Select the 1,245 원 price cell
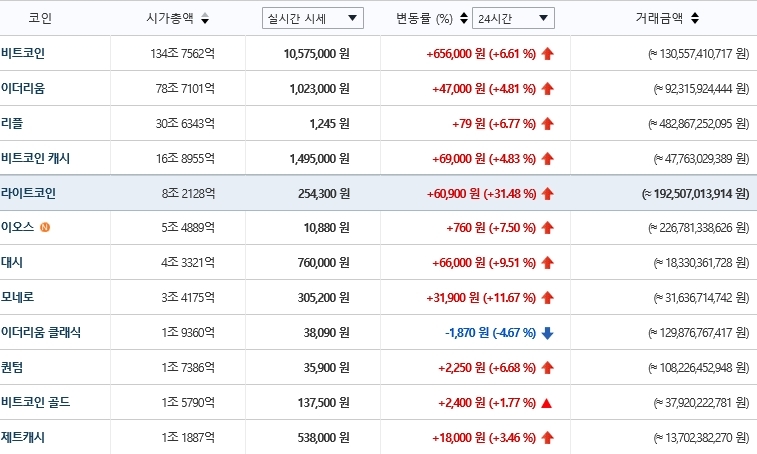 tap(330, 124)
